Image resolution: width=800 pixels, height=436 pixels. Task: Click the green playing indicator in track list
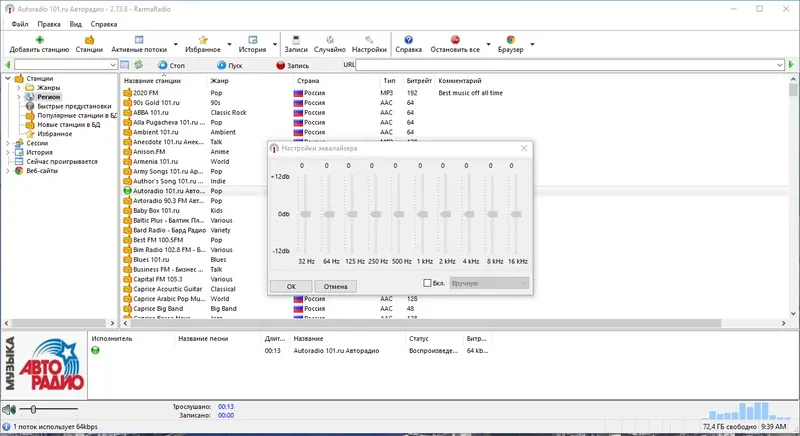coord(95,350)
